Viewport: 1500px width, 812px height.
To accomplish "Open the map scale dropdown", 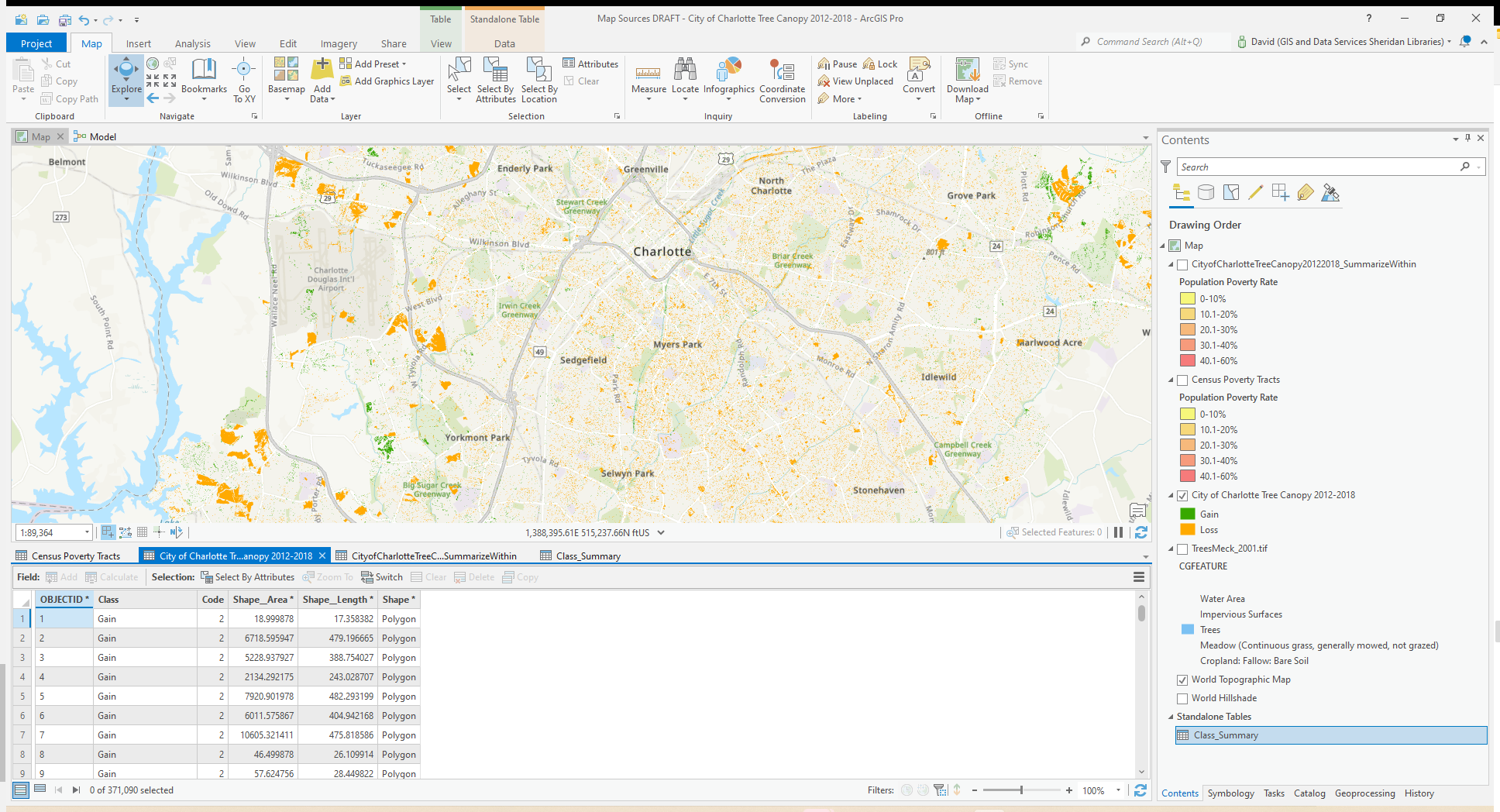I will pos(85,532).
